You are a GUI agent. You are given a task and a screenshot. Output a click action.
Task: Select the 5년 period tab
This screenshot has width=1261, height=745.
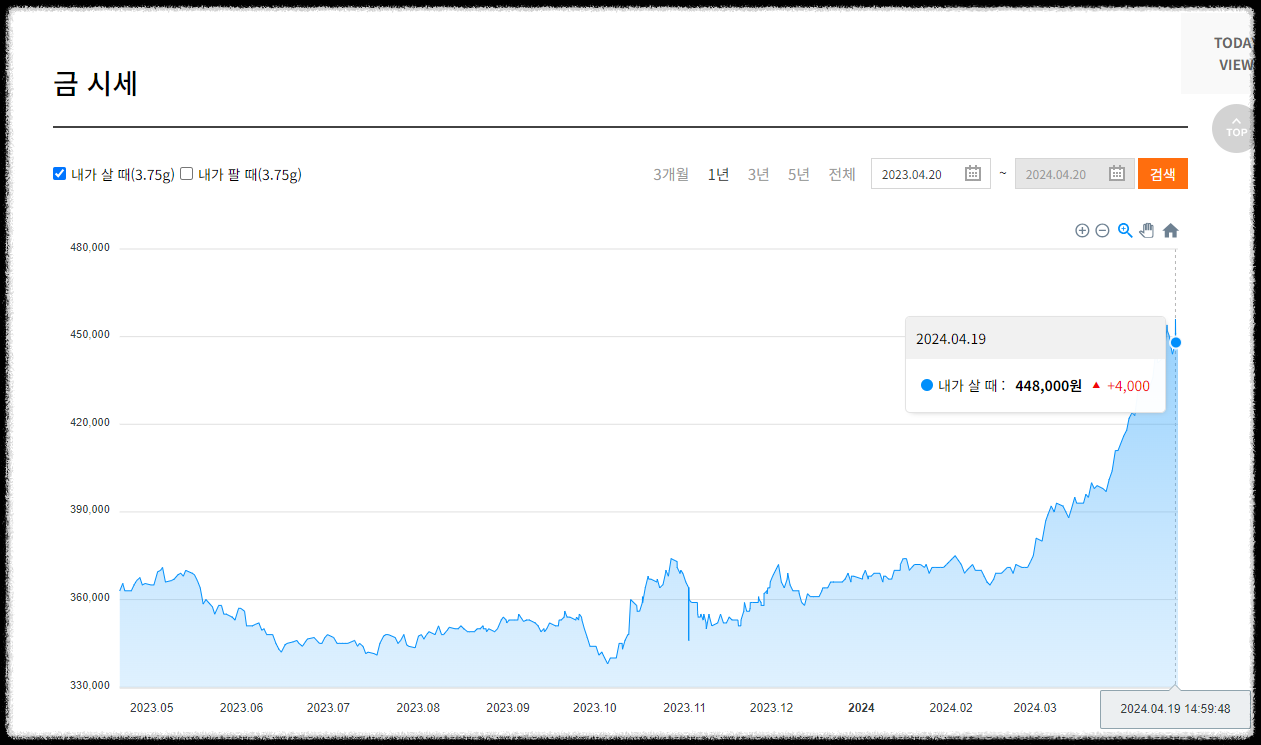[799, 174]
